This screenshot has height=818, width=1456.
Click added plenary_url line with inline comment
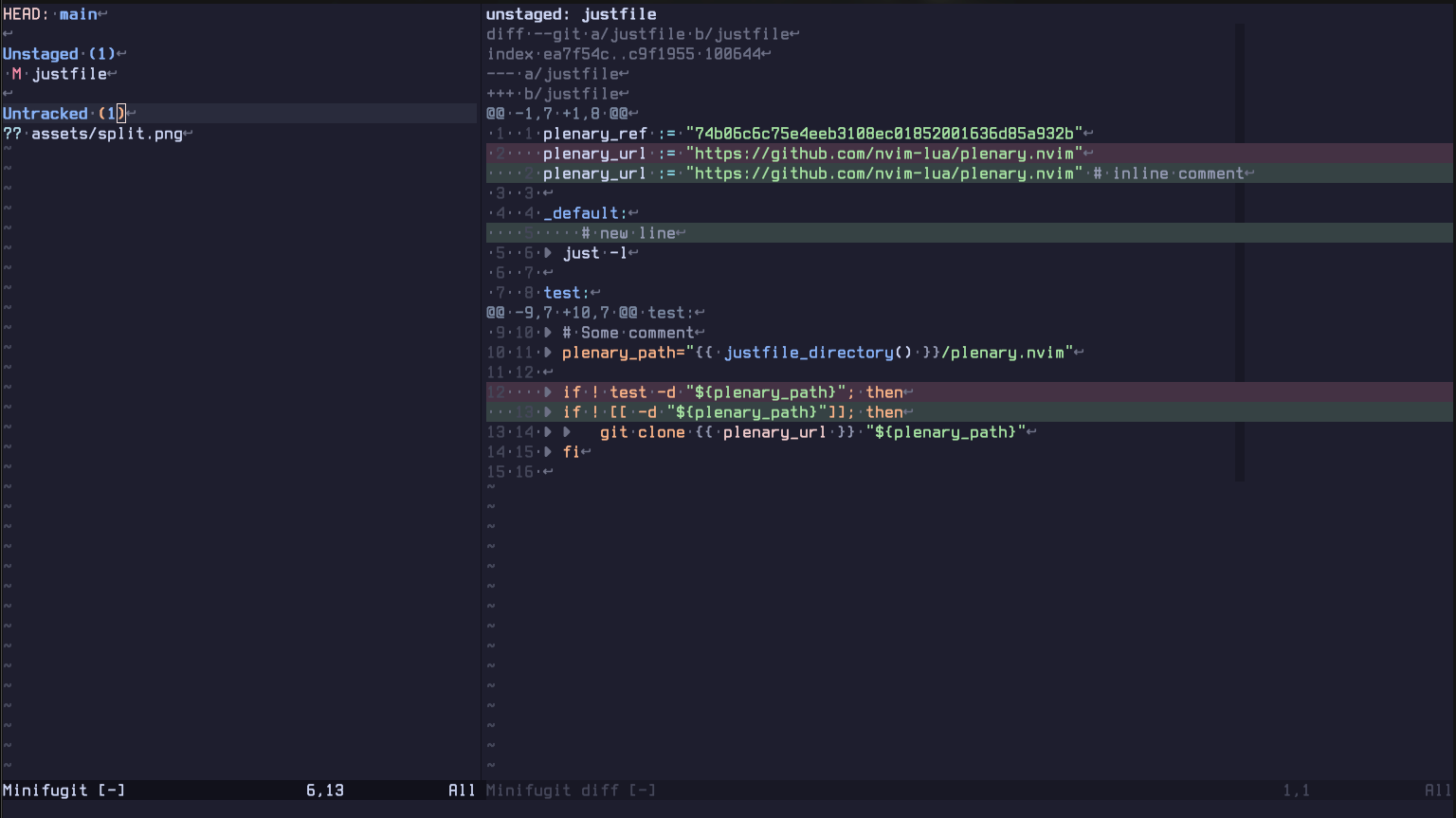pyautogui.click(x=969, y=173)
